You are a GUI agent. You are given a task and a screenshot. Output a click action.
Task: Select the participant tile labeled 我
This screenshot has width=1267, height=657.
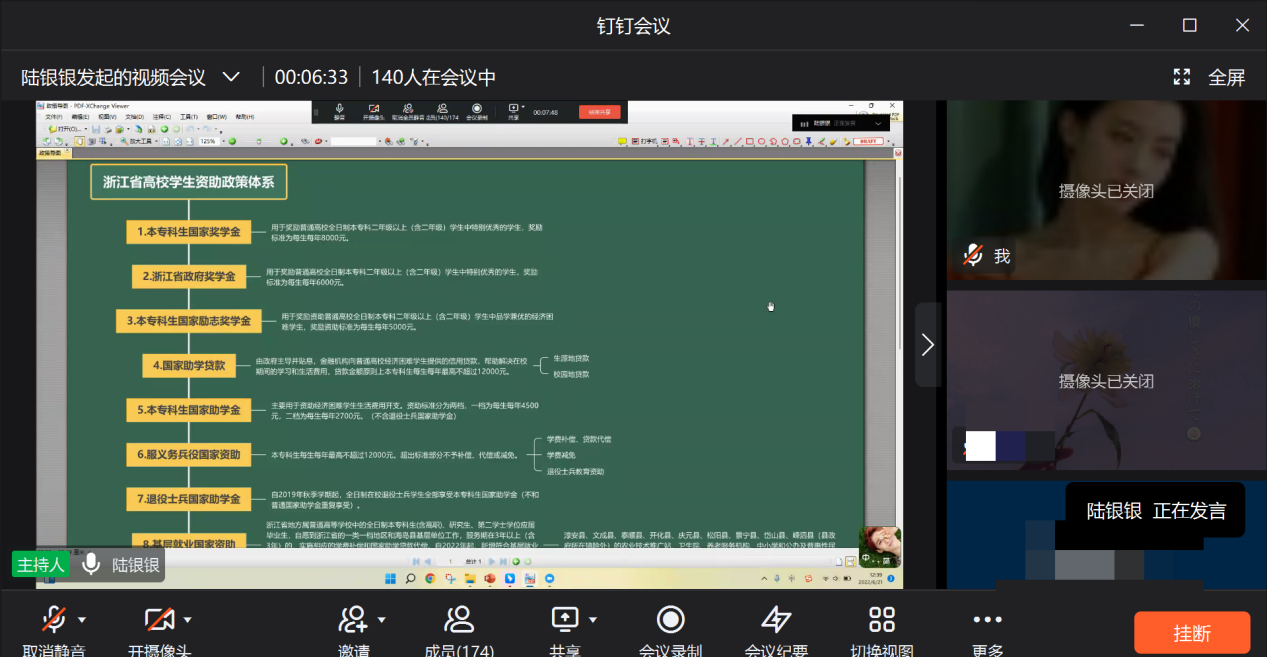point(1106,190)
